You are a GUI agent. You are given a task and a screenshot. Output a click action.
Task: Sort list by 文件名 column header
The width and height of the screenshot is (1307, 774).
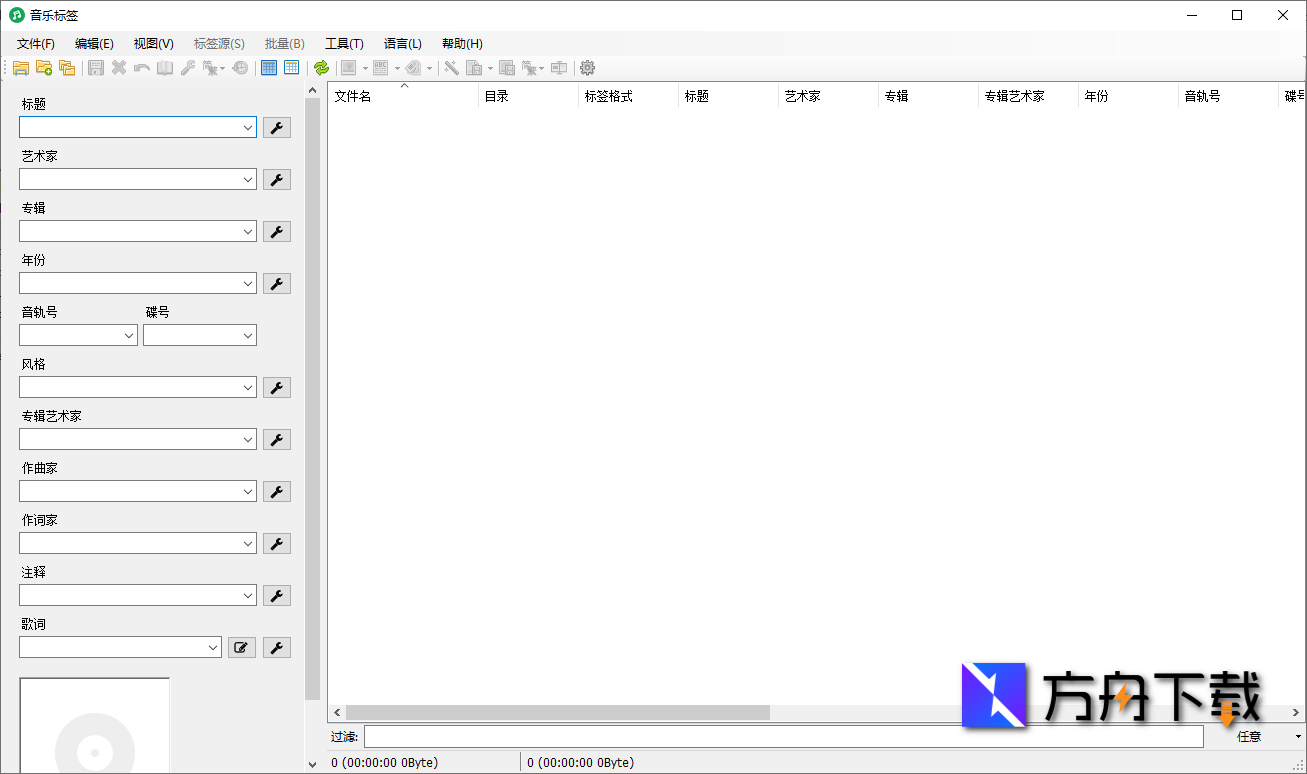(x=400, y=97)
